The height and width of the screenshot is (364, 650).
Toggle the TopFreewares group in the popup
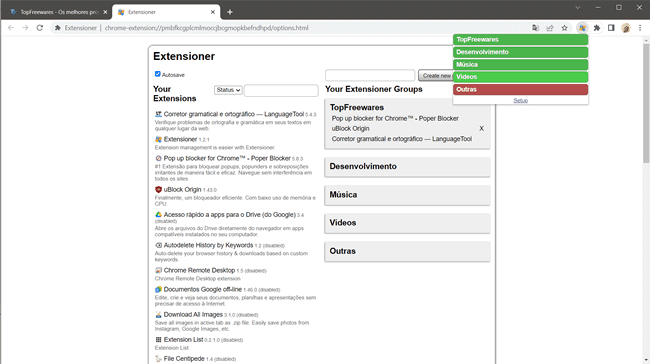[x=520, y=39]
